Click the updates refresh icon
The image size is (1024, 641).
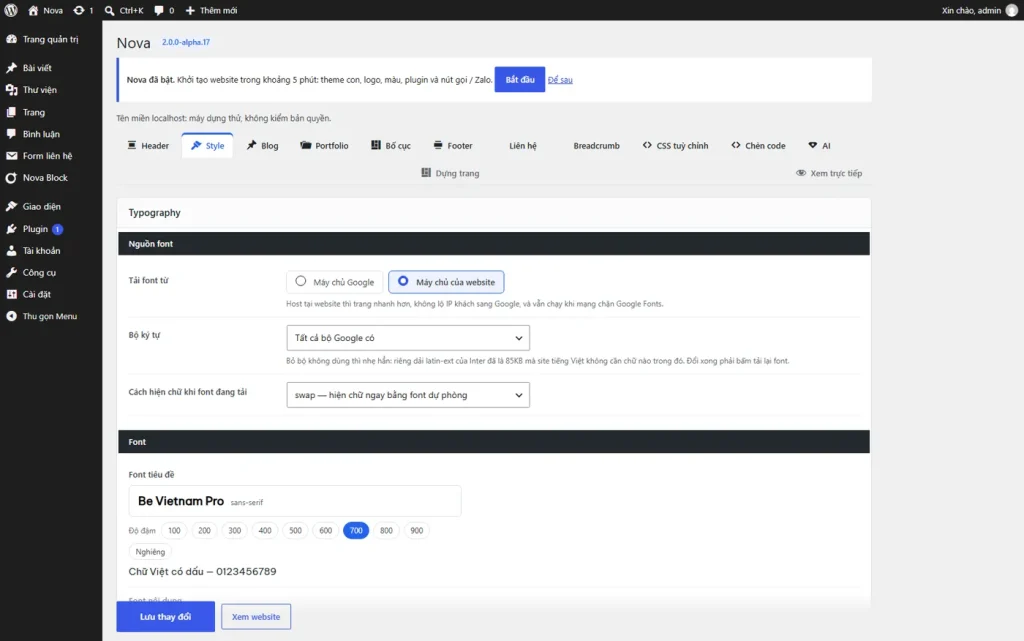point(79,10)
